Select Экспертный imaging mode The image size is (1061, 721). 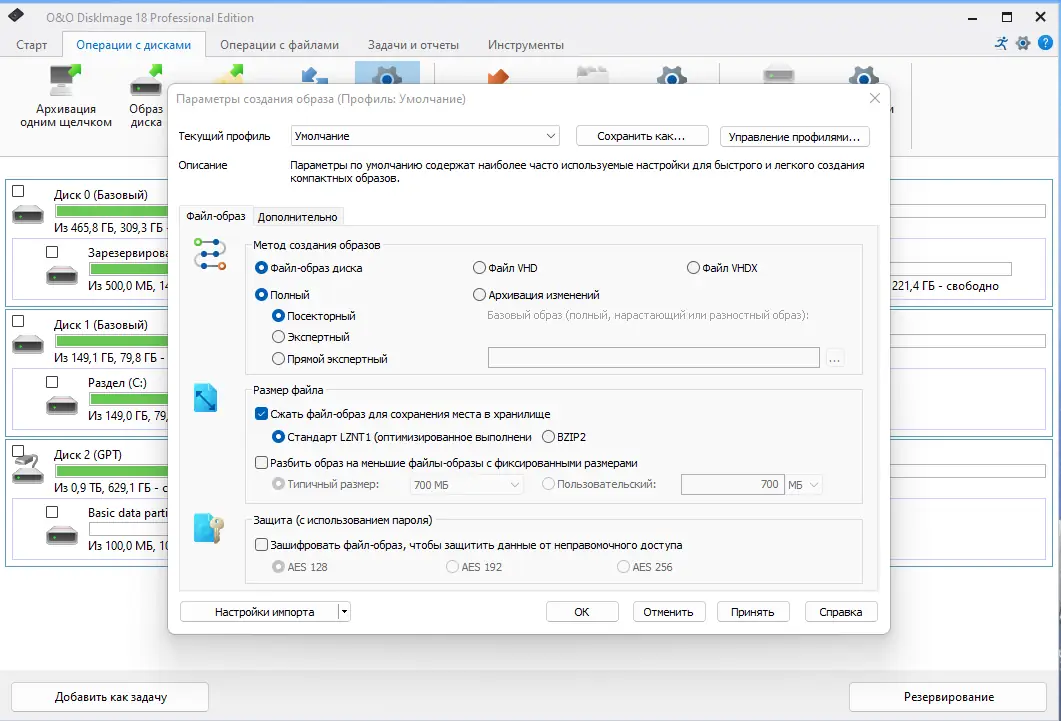278,337
